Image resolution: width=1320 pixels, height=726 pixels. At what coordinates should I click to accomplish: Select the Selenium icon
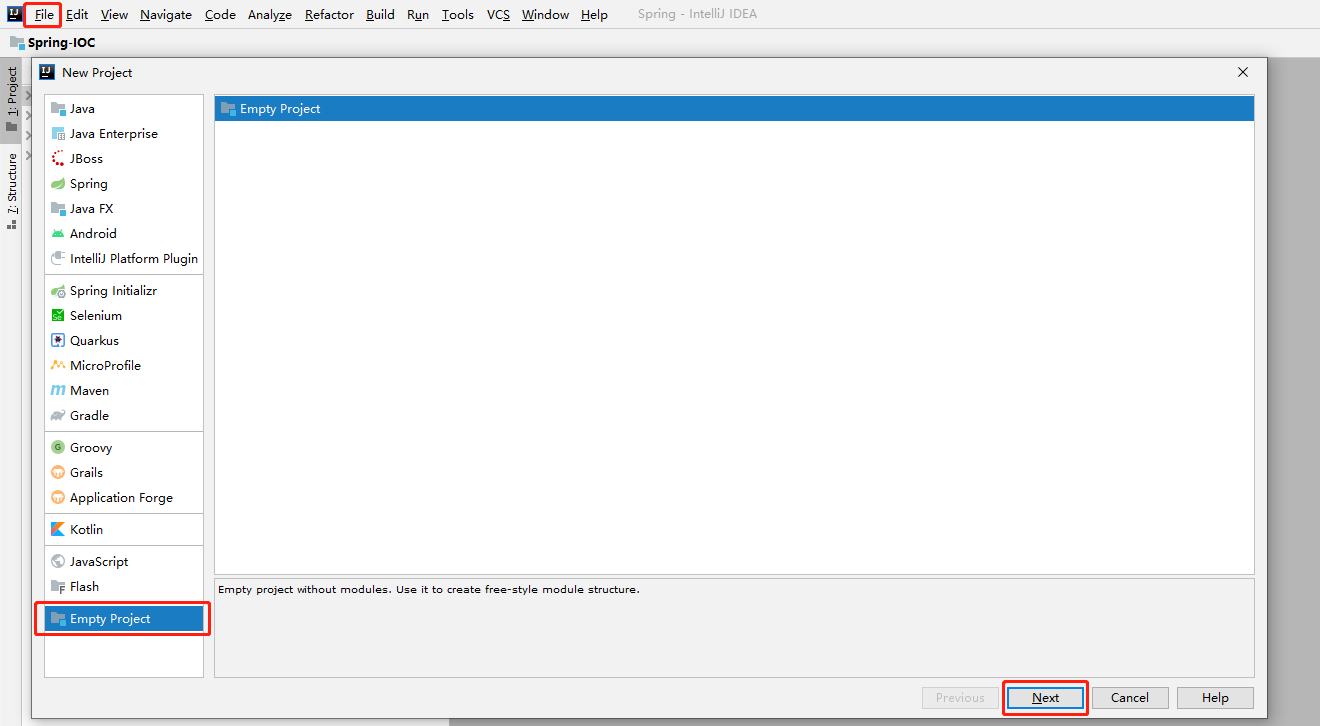click(58, 315)
